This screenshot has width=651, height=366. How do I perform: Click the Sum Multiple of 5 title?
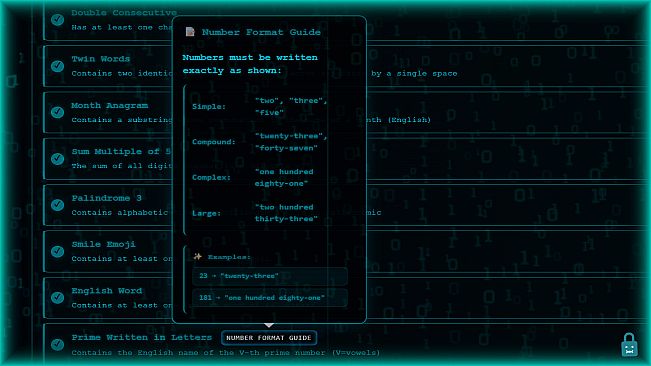(x=121, y=151)
